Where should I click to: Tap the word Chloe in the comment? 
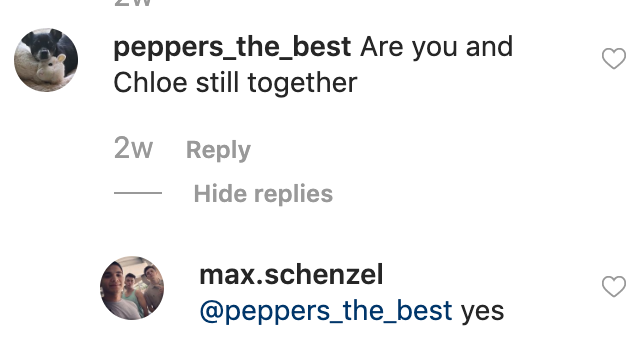point(150,83)
